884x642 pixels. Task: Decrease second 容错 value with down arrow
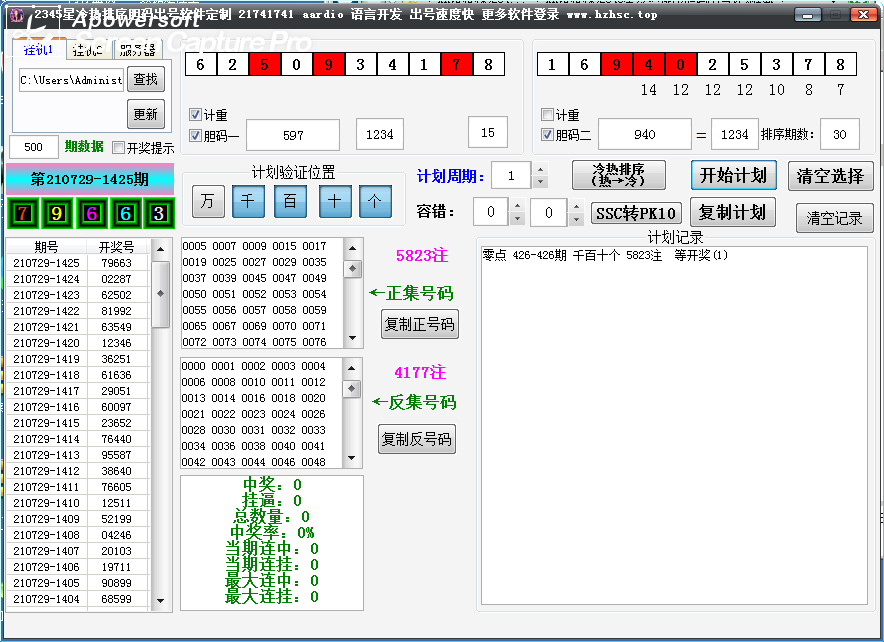point(576,219)
